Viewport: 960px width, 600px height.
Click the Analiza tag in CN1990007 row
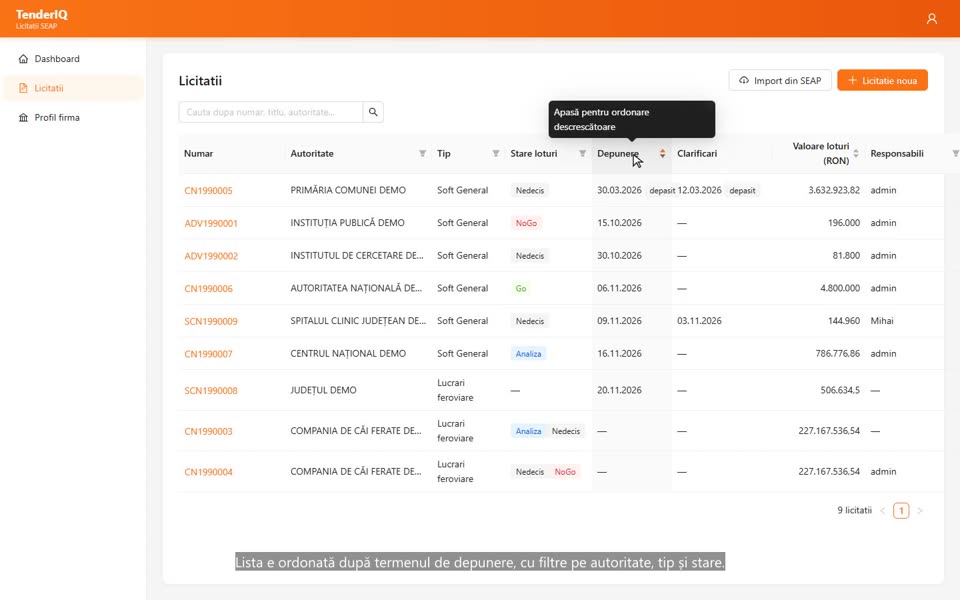pos(528,354)
